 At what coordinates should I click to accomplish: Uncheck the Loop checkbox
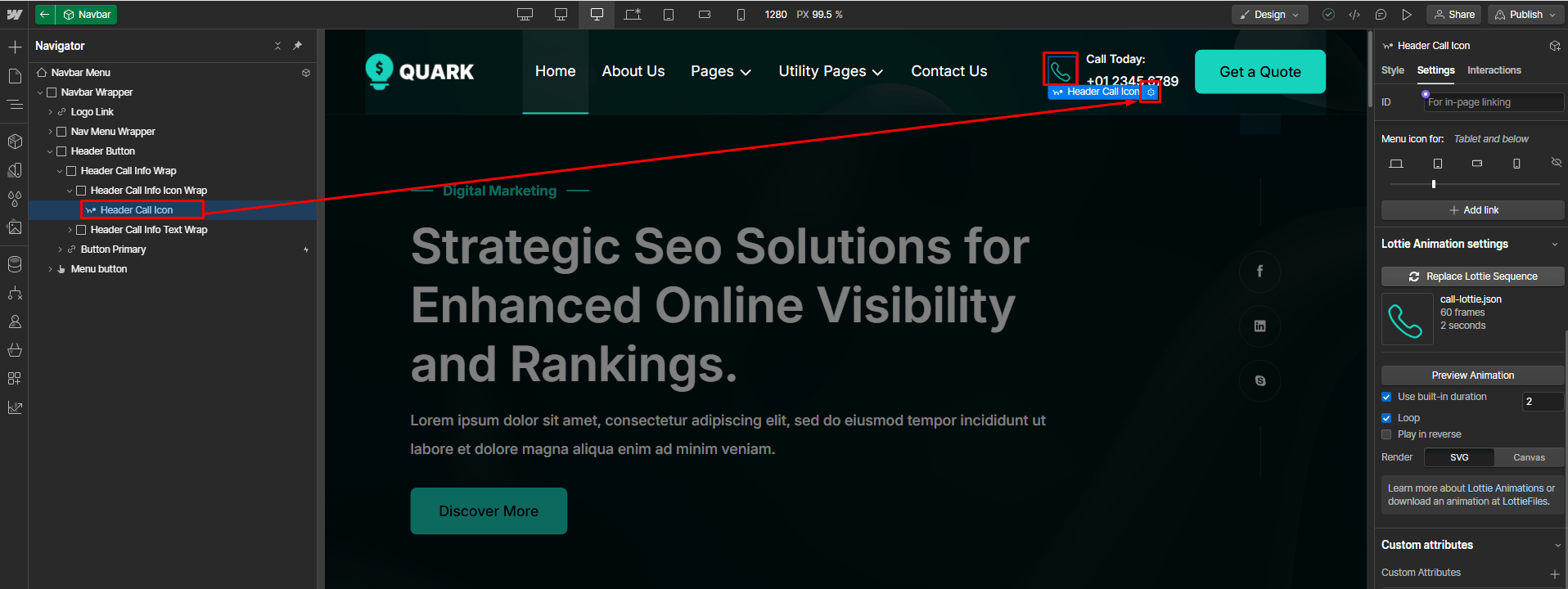coord(1386,418)
